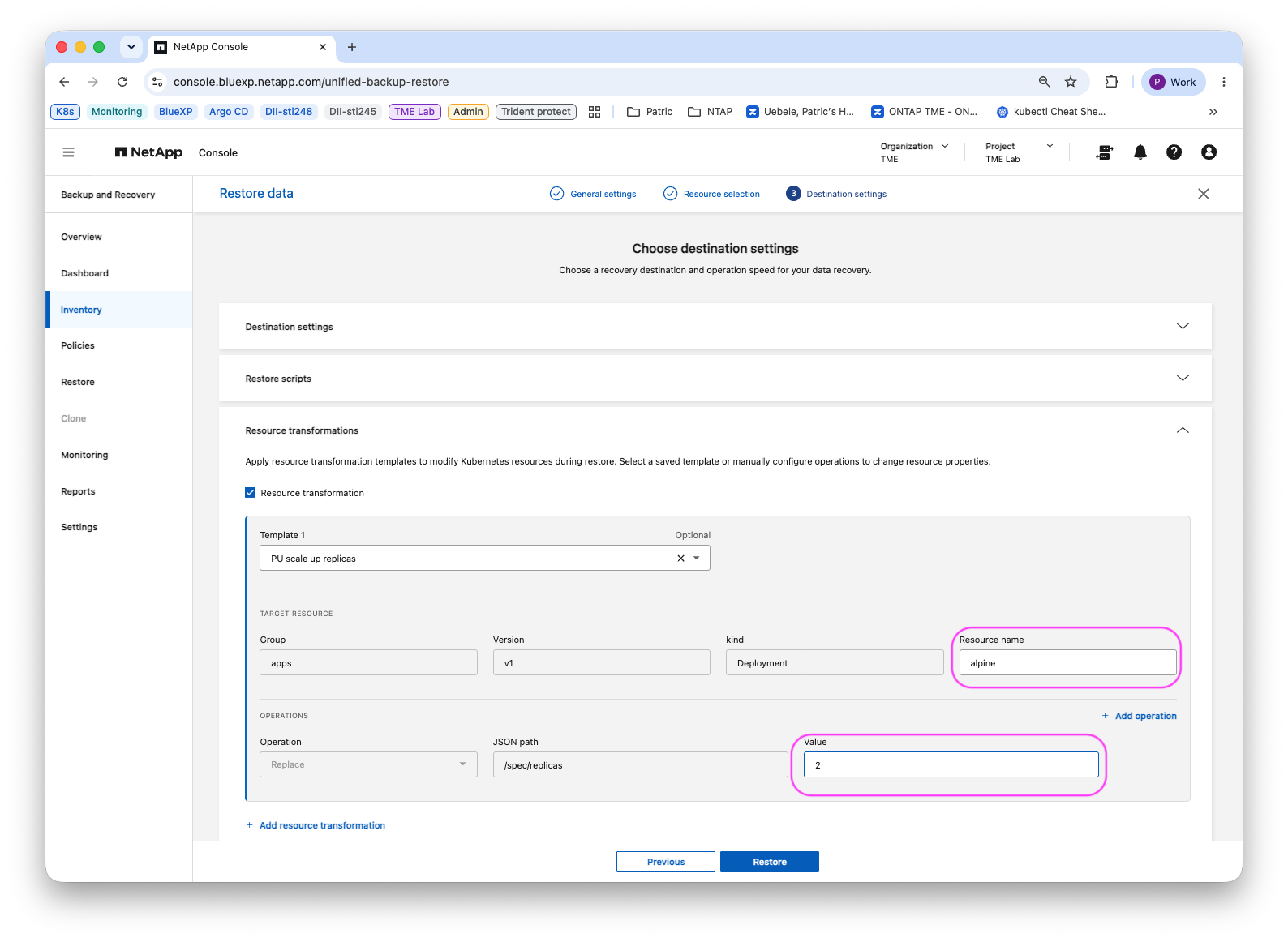Click the site information icon in address bar
1288x942 pixels.
(158, 82)
